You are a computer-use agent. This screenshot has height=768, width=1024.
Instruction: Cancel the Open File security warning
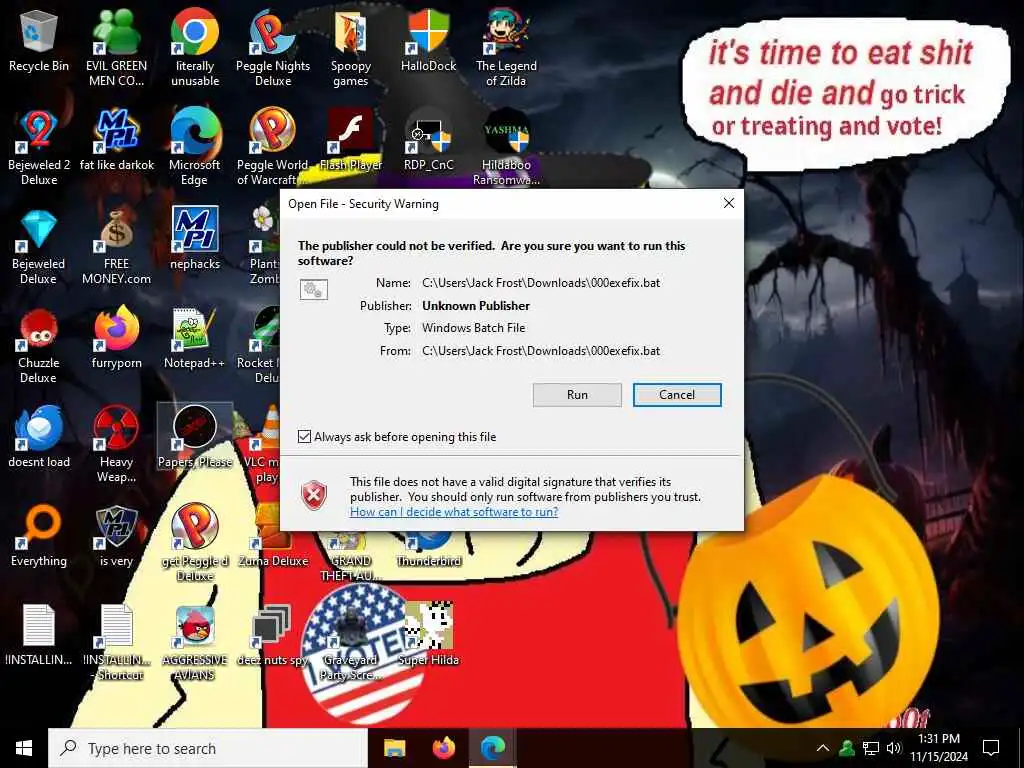pyautogui.click(x=677, y=394)
